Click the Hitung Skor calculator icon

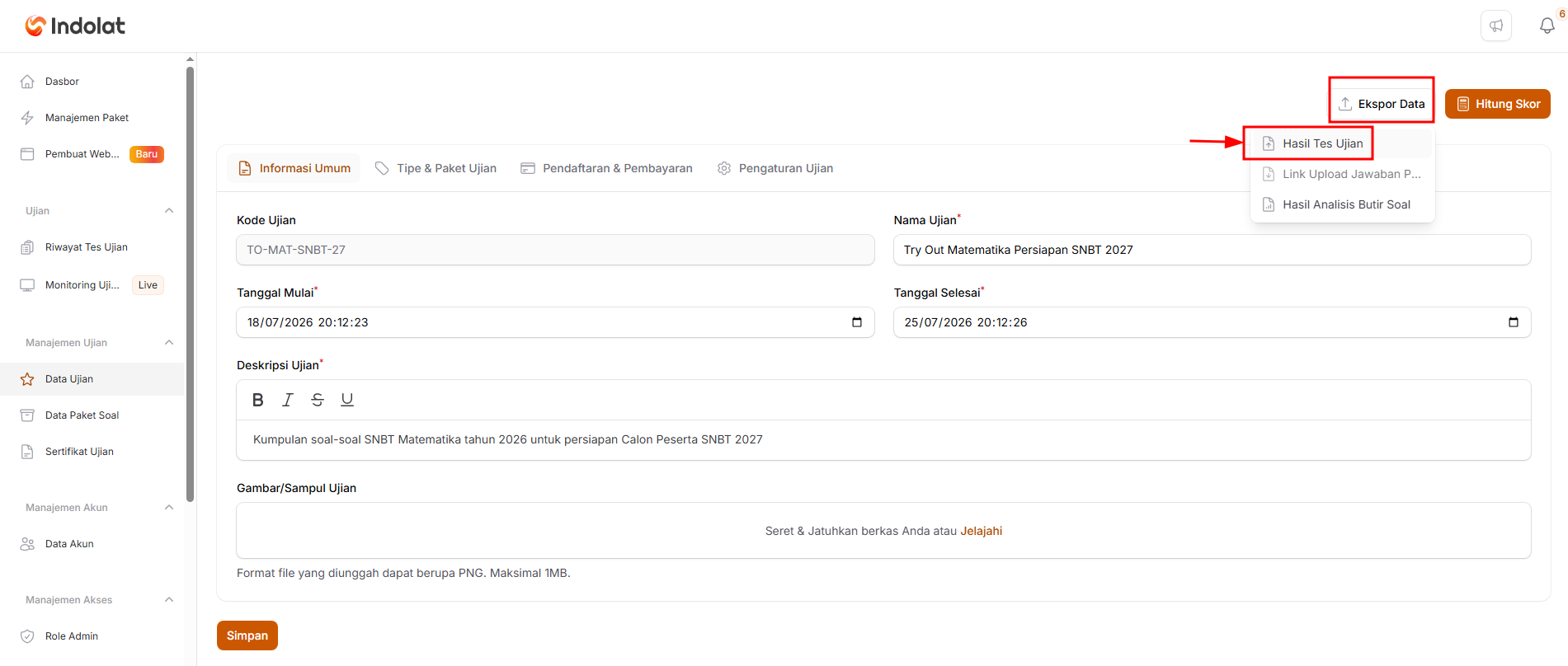[x=1463, y=104]
